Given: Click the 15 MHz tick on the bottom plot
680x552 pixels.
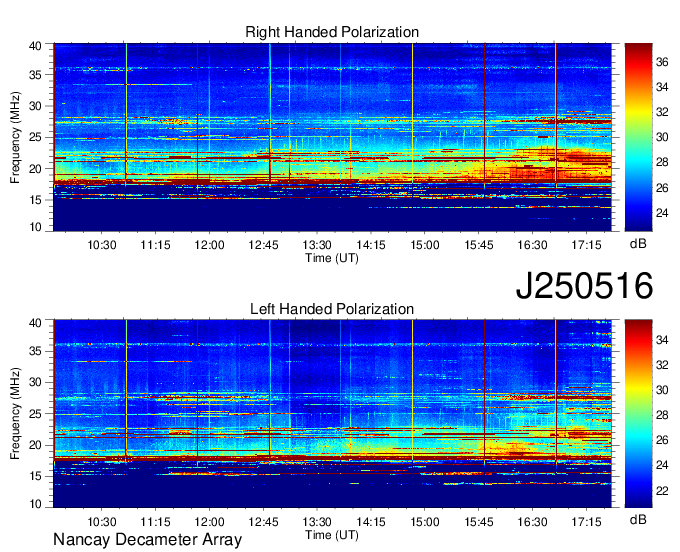Looking at the screenshot, I should (x=35, y=476).
